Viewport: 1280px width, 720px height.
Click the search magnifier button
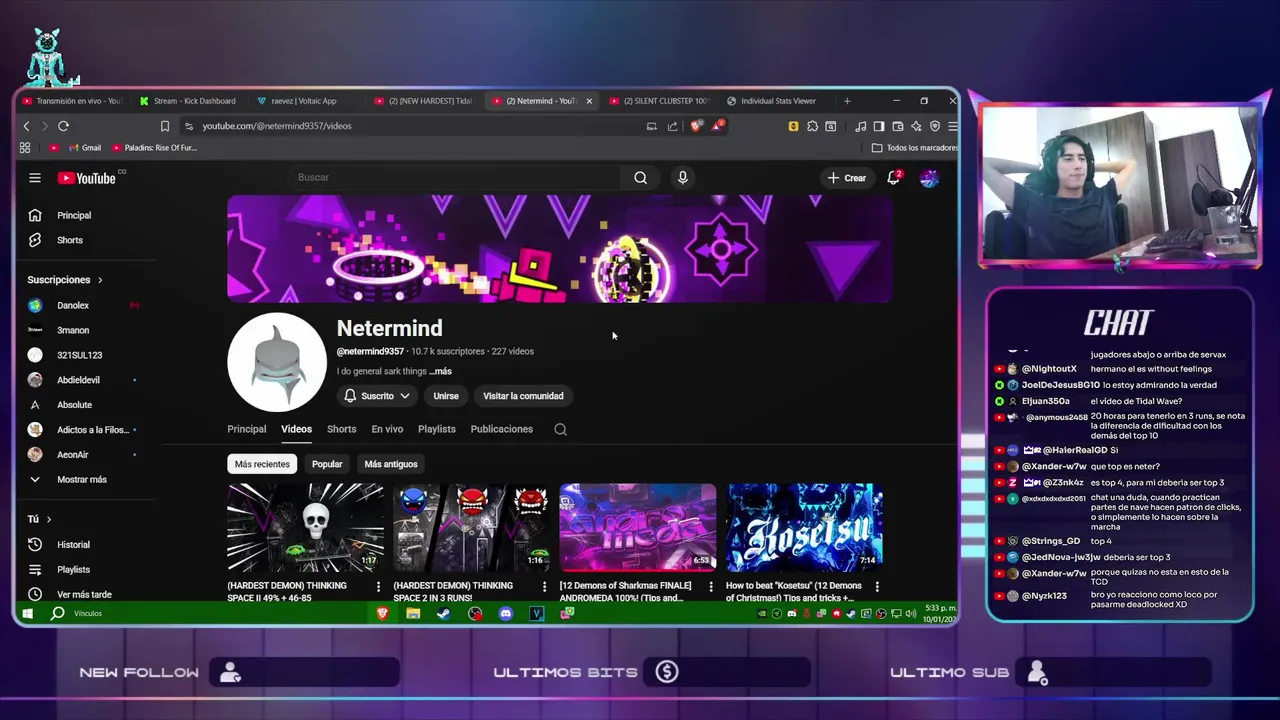640,177
